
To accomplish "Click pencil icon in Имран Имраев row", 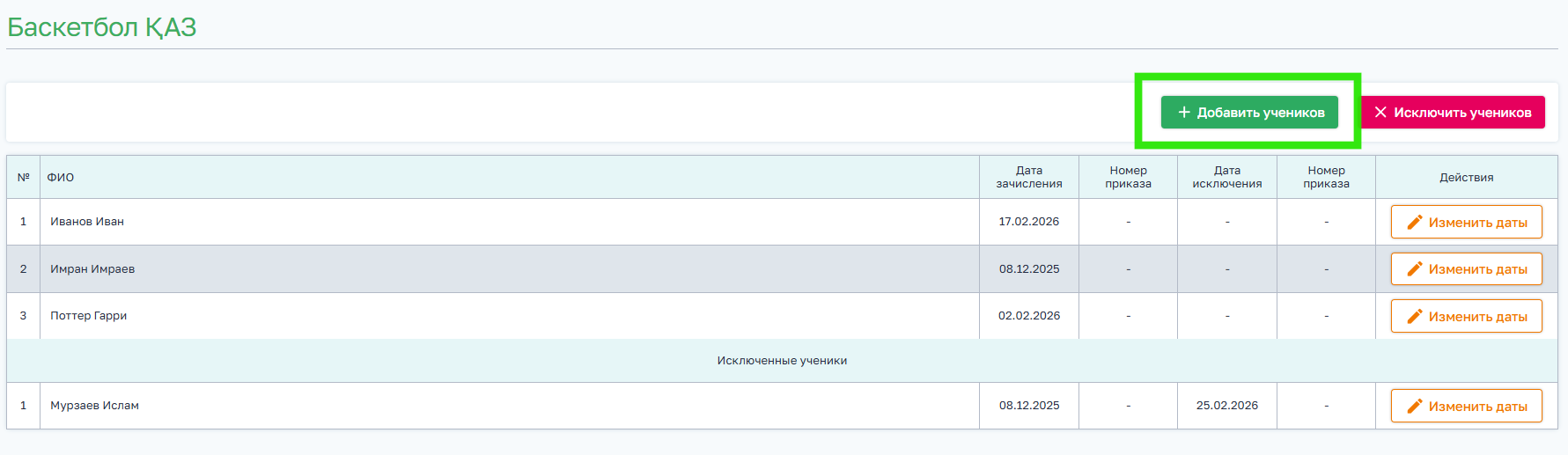I will [x=1415, y=269].
